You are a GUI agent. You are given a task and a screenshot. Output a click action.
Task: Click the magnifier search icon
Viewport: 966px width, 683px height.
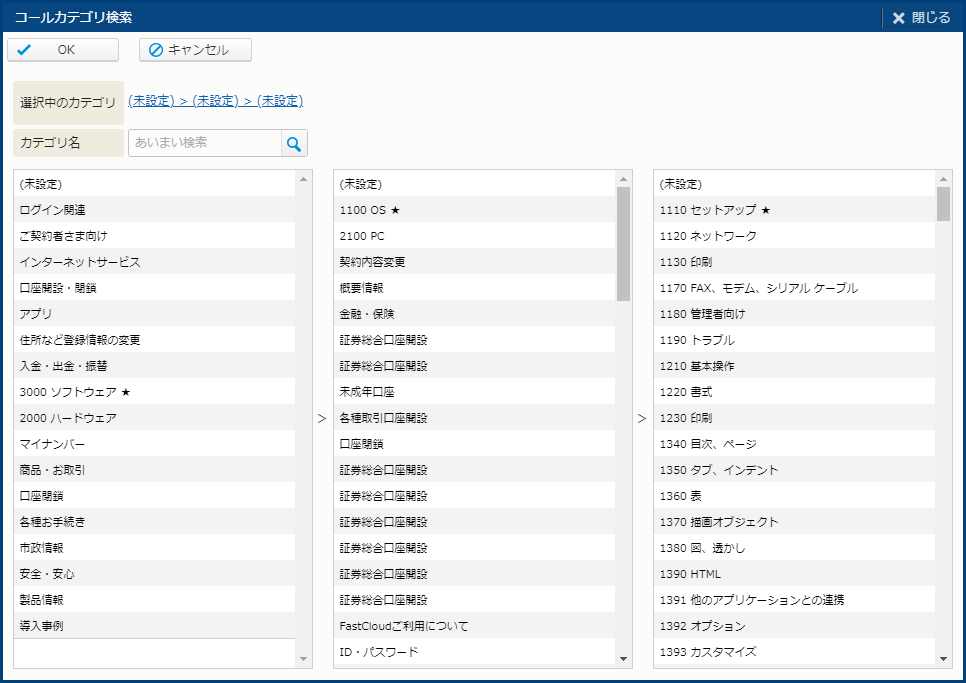click(x=294, y=143)
